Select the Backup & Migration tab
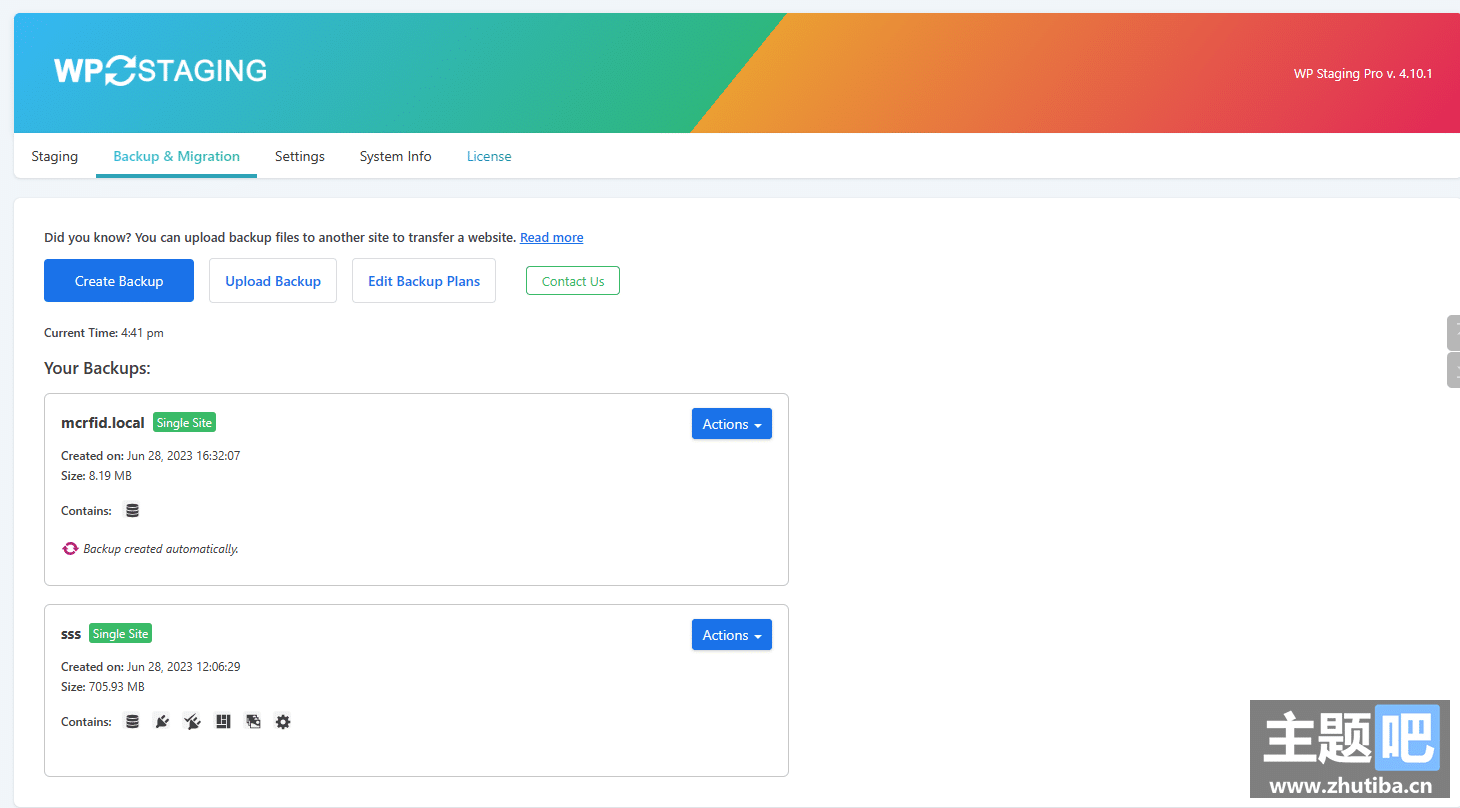 (176, 156)
